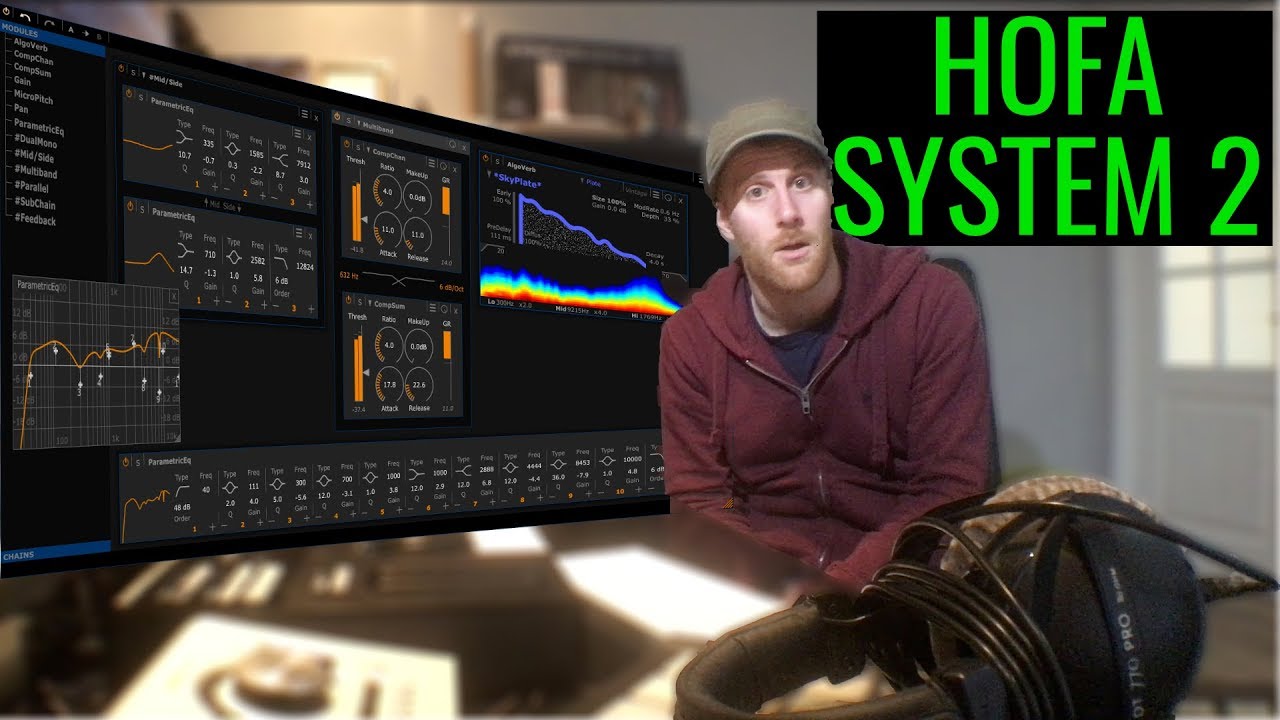Close the floating ParametricEq graph window
1280x720 pixels.
tap(174, 296)
